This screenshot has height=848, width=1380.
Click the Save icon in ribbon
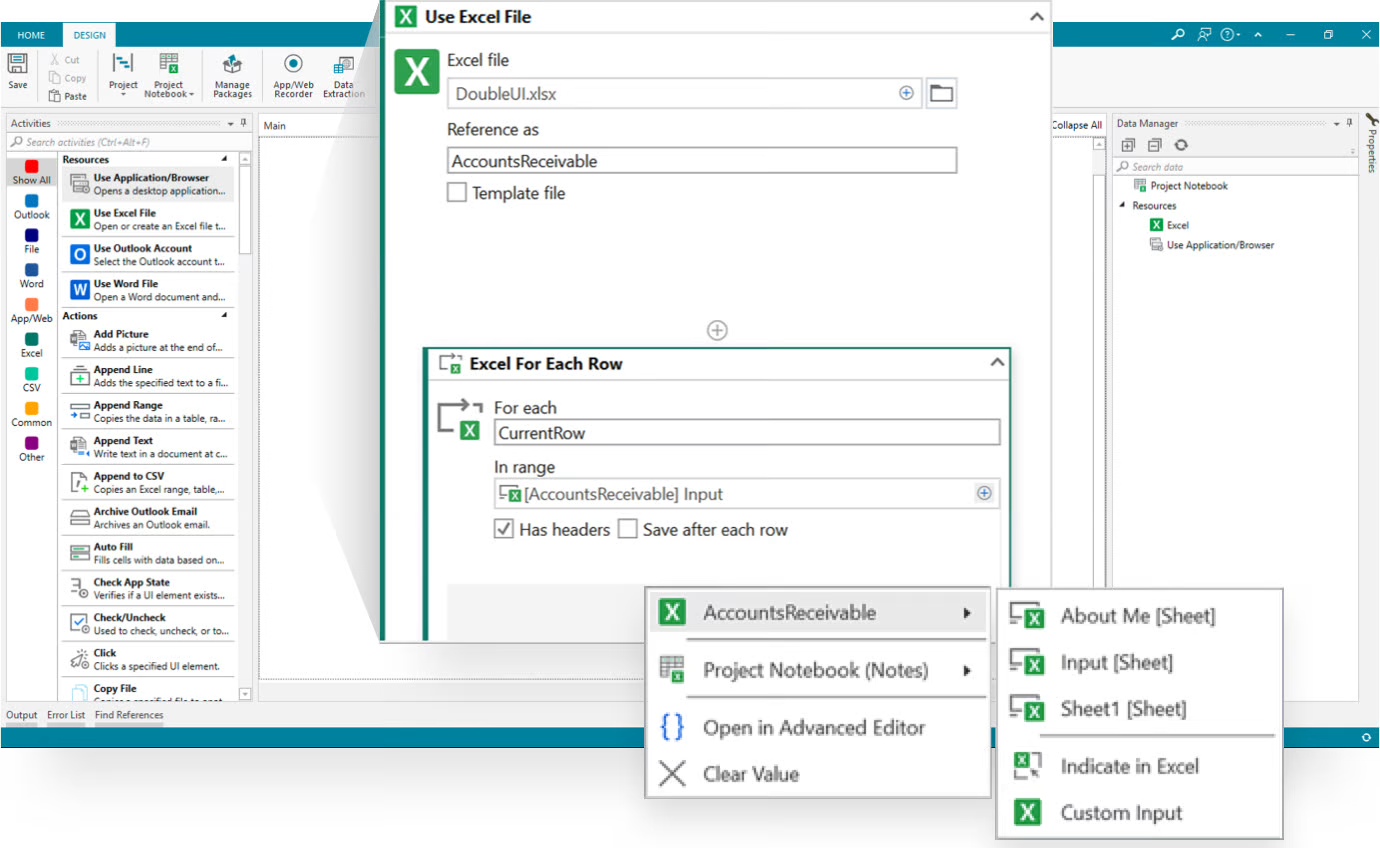[18, 70]
